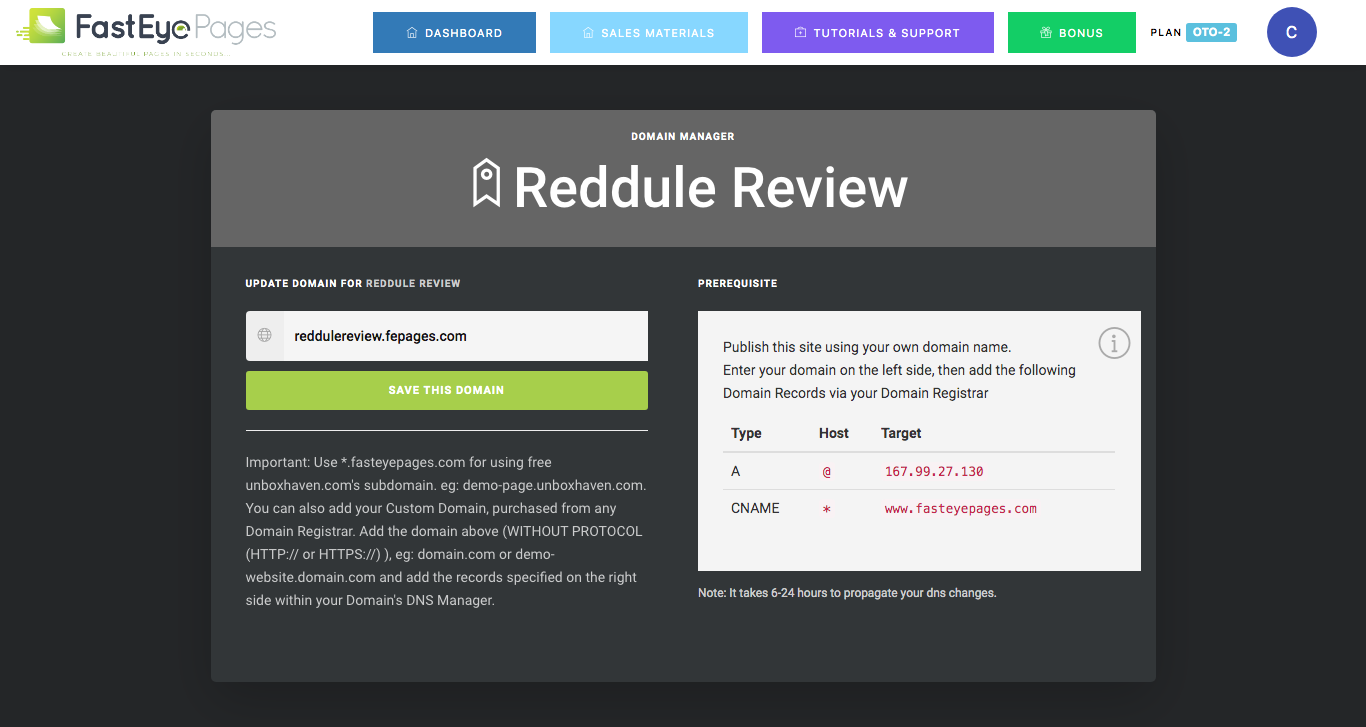Screen dimensions: 1366x727
Task: Click the Host column header
Action: pyautogui.click(x=834, y=433)
